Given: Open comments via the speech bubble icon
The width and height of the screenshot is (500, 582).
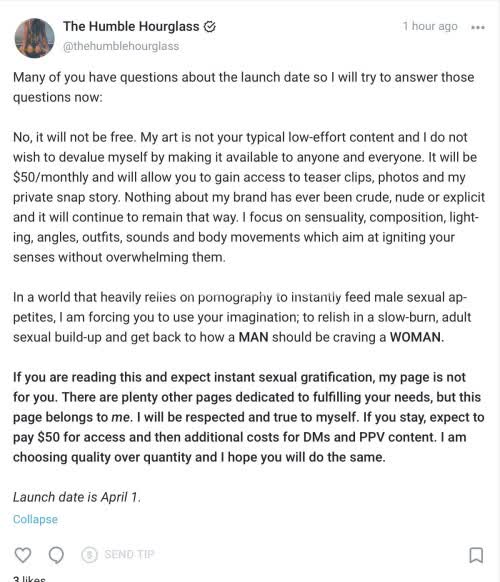Looking at the screenshot, I should point(56,555).
